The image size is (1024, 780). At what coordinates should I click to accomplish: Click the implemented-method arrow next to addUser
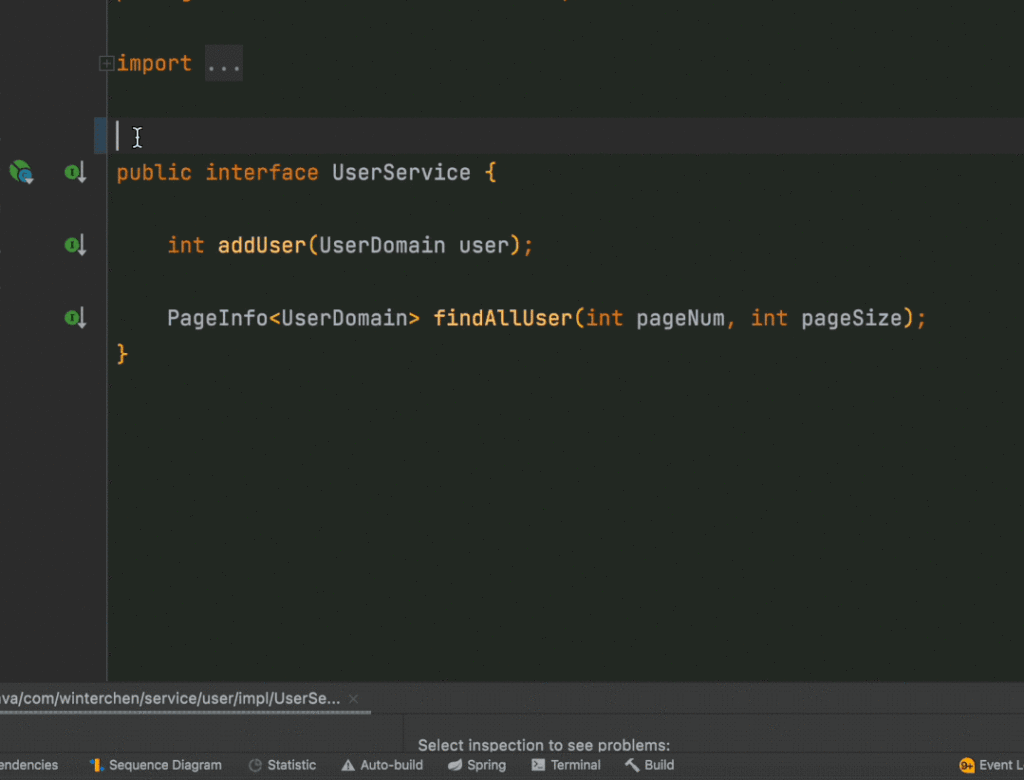[x=74, y=245]
